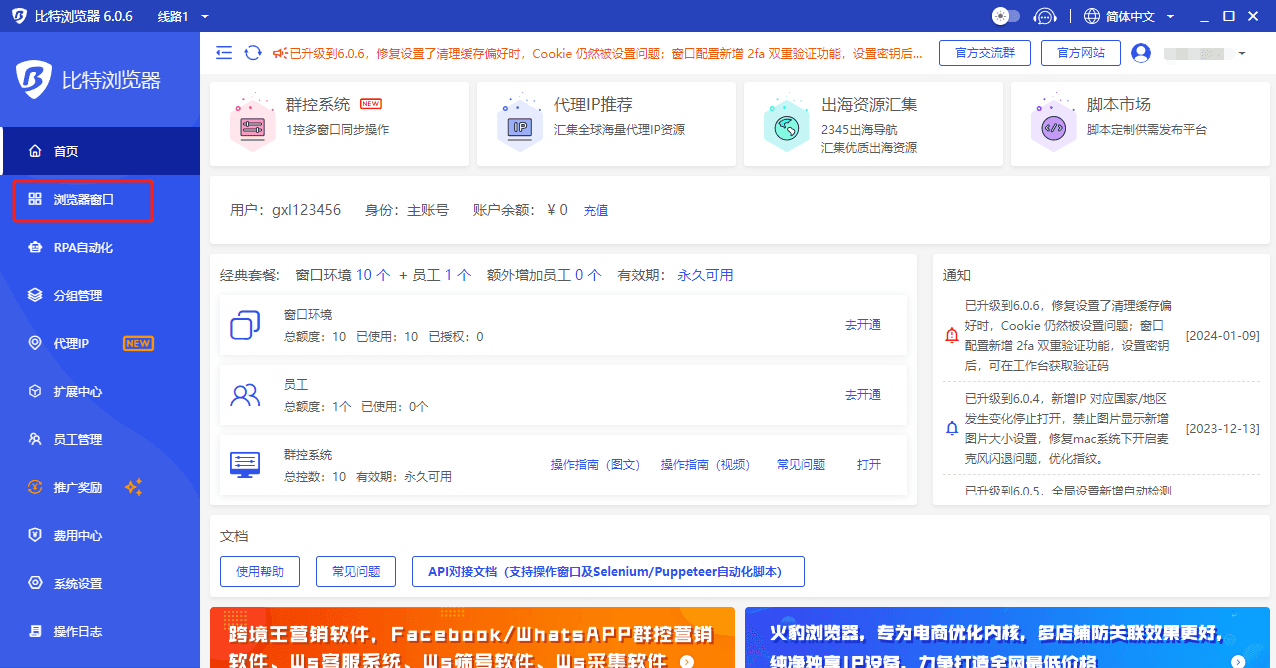
Task: Open the 跨境王营销软件 orange banner
Action: [472, 638]
